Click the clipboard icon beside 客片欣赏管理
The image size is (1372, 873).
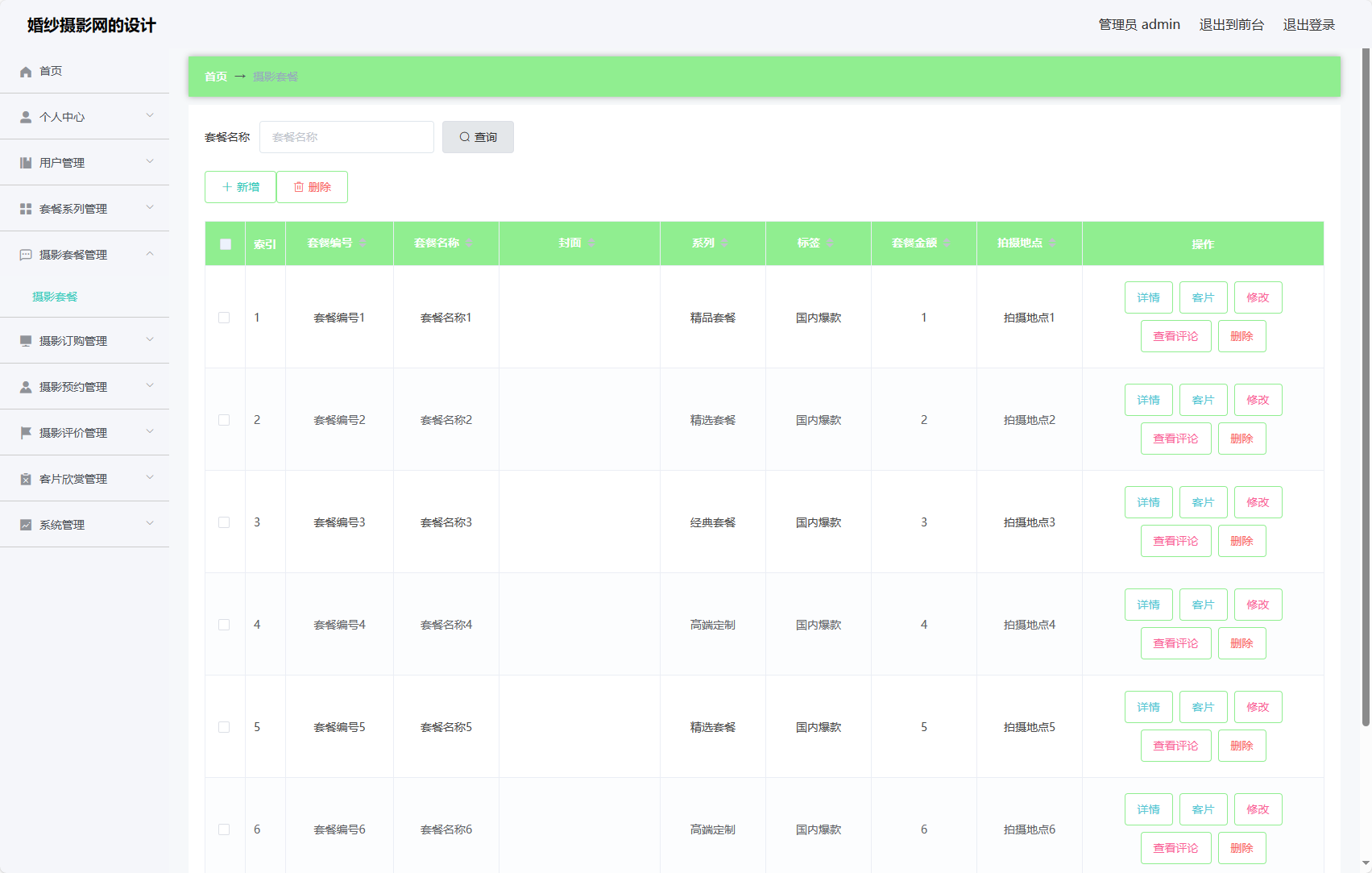coord(26,480)
